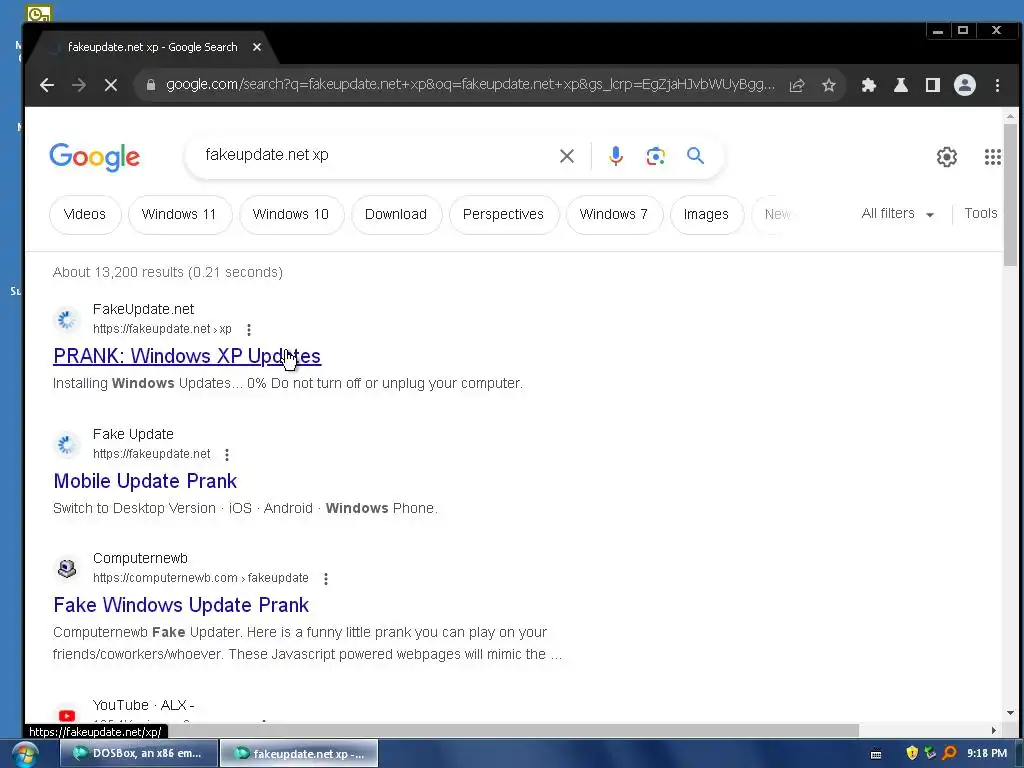Go to Google home via the logo
The height and width of the screenshot is (768, 1024).
pyautogui.click(x=95, y=157)
